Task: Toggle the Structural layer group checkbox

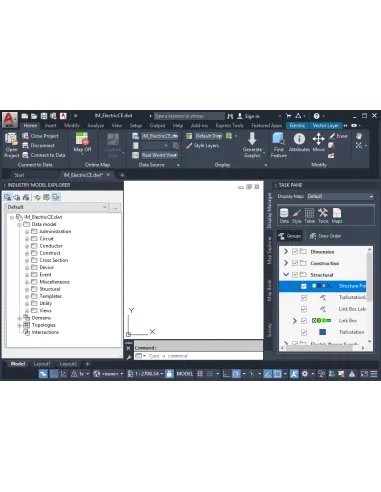Action: (295, 275)
